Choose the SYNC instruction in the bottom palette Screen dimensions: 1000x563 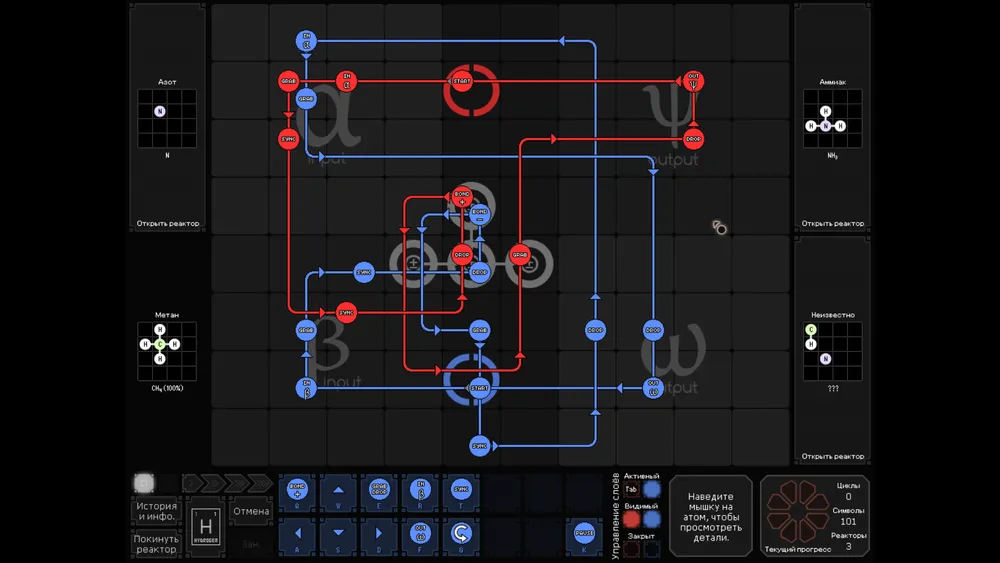[x=461, y=490]
